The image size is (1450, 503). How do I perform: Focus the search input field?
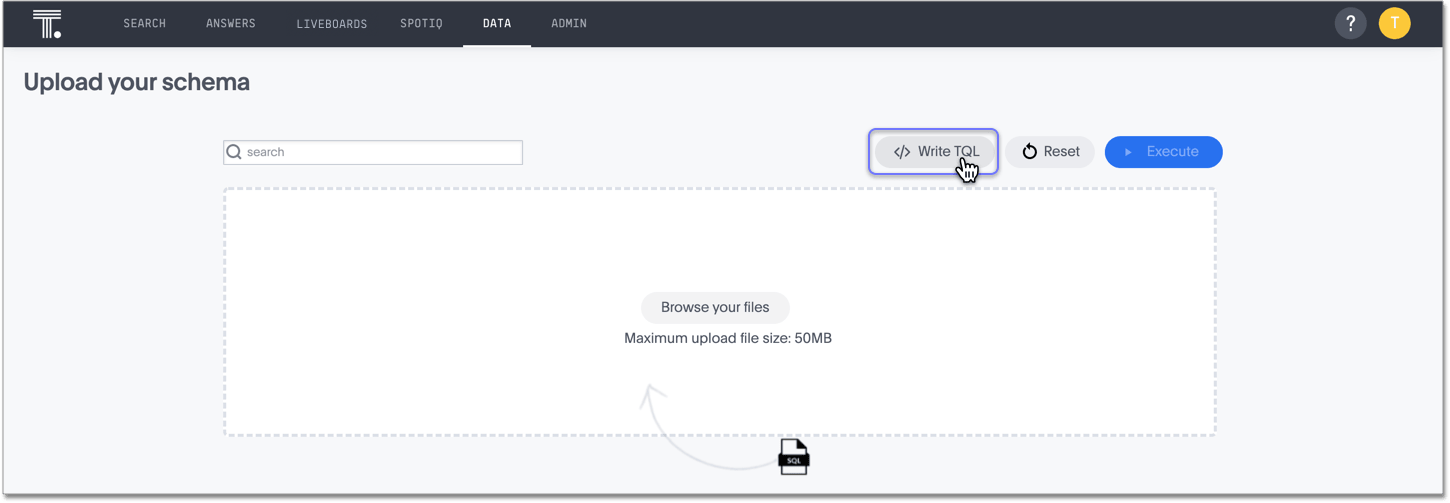[x=380, y=152]
